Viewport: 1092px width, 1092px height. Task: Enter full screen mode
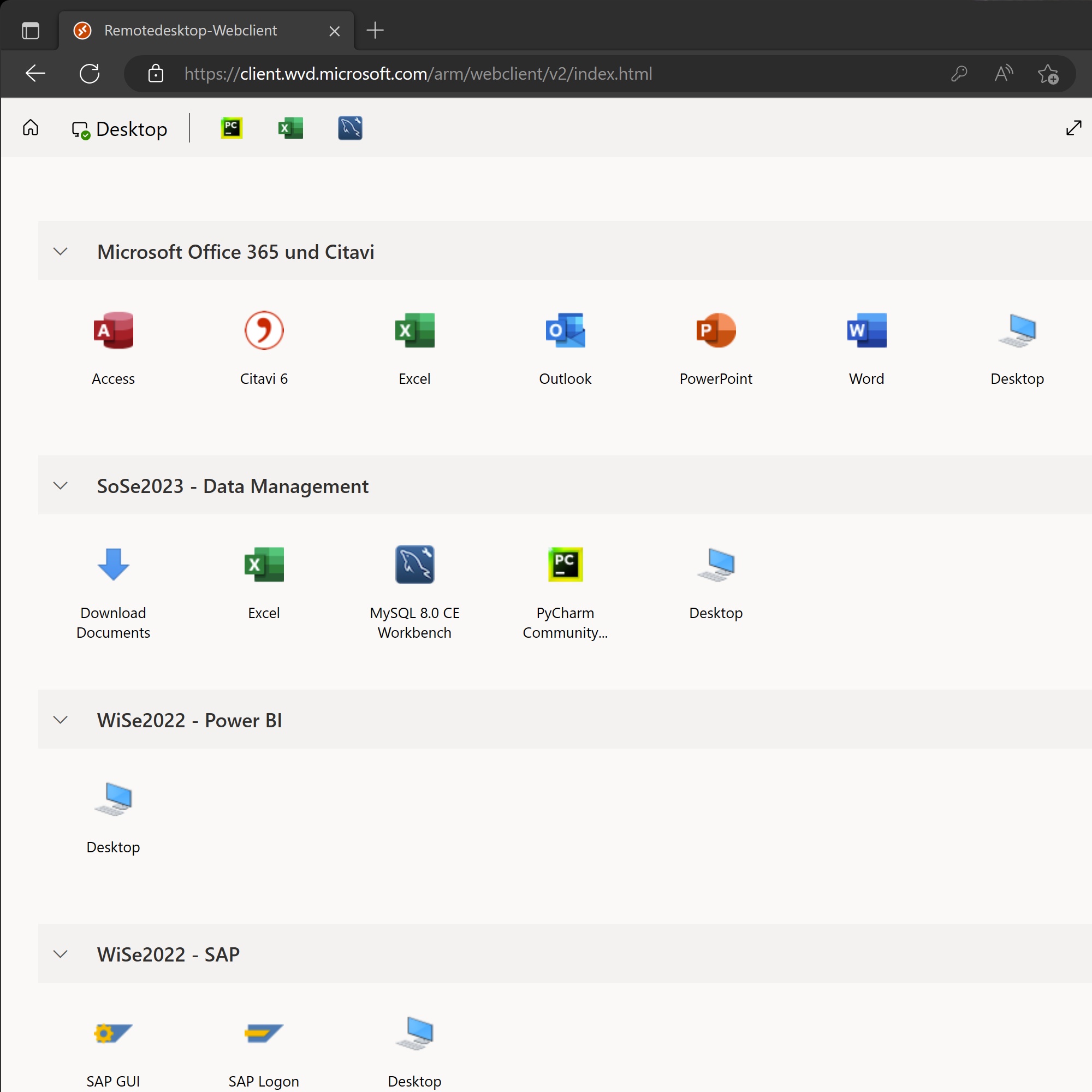1073,128
